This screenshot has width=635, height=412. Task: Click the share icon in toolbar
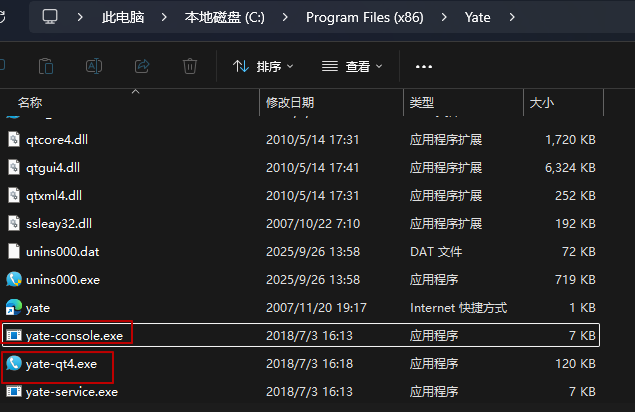coord(142,66)
